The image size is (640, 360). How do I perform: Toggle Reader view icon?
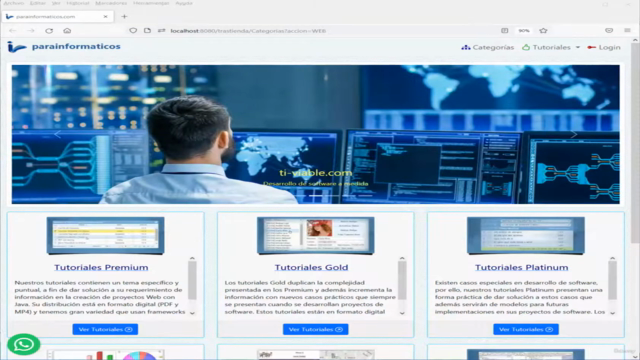coord(504,31)
